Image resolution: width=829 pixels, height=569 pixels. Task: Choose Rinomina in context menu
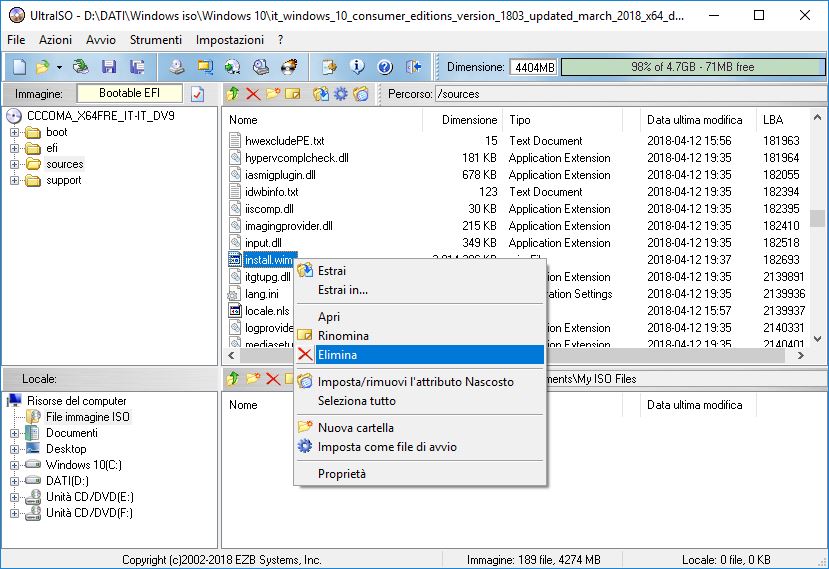tap(420, 336)
